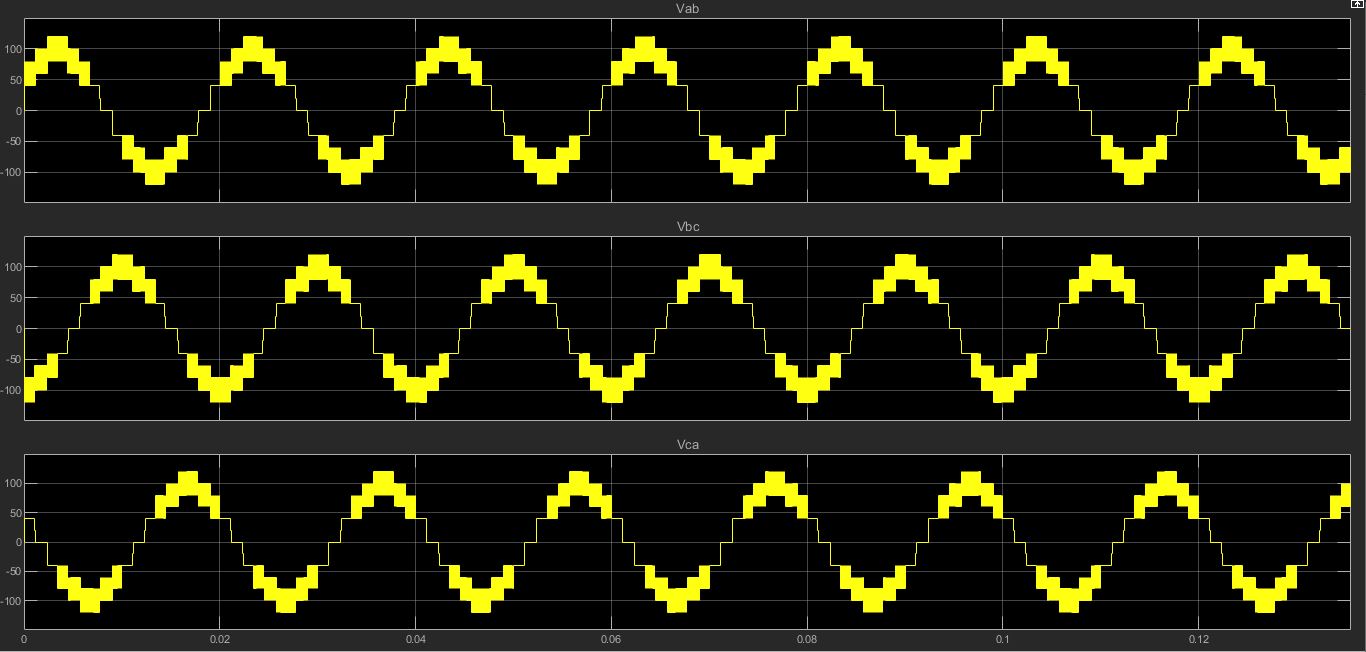Click the 0.06 time axis tick label
The image size is (1366, 652).
(x=611, y=638)
